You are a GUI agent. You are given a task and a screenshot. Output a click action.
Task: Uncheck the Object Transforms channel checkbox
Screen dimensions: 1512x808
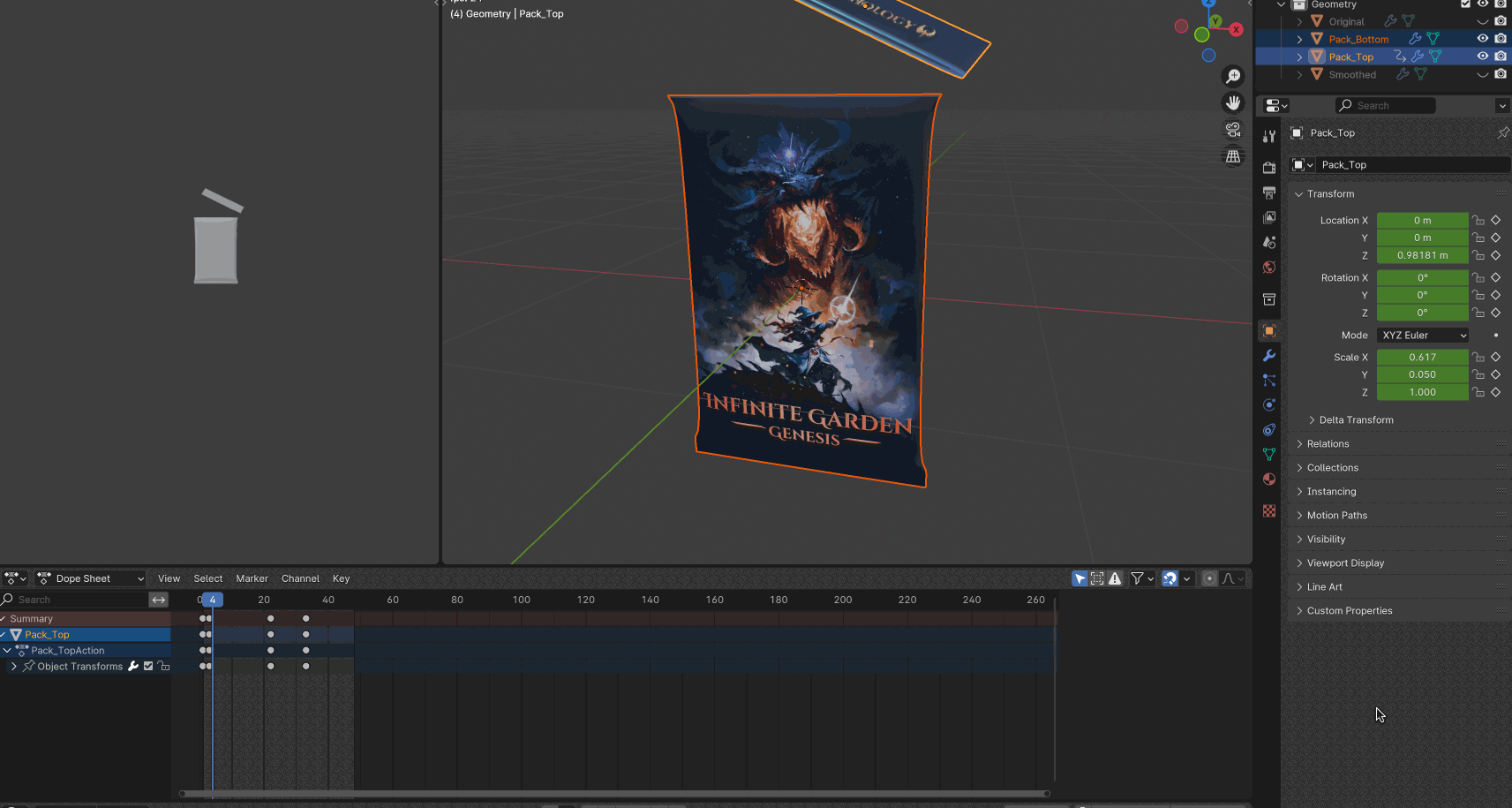click(x=148, y=667)
